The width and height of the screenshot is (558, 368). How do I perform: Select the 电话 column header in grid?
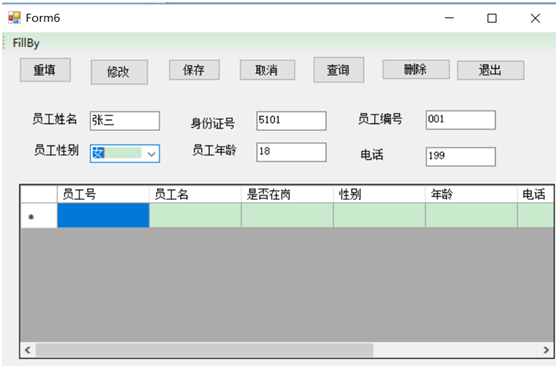point(536,194)
